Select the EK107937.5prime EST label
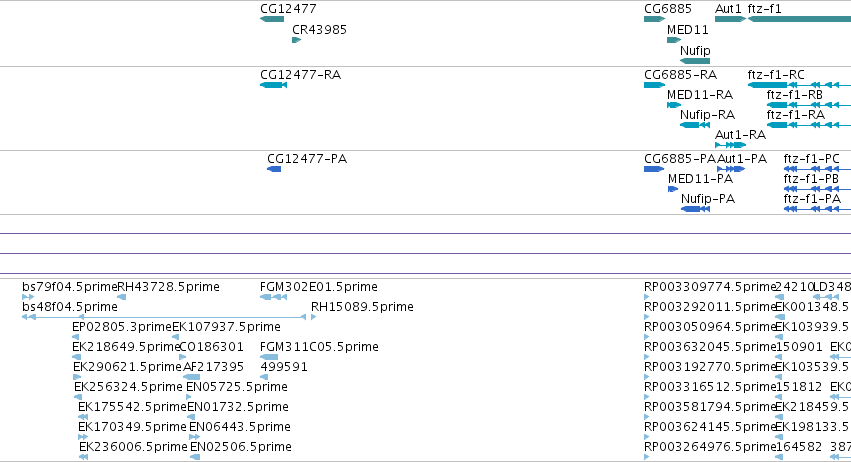 click(x=226, y=327)
